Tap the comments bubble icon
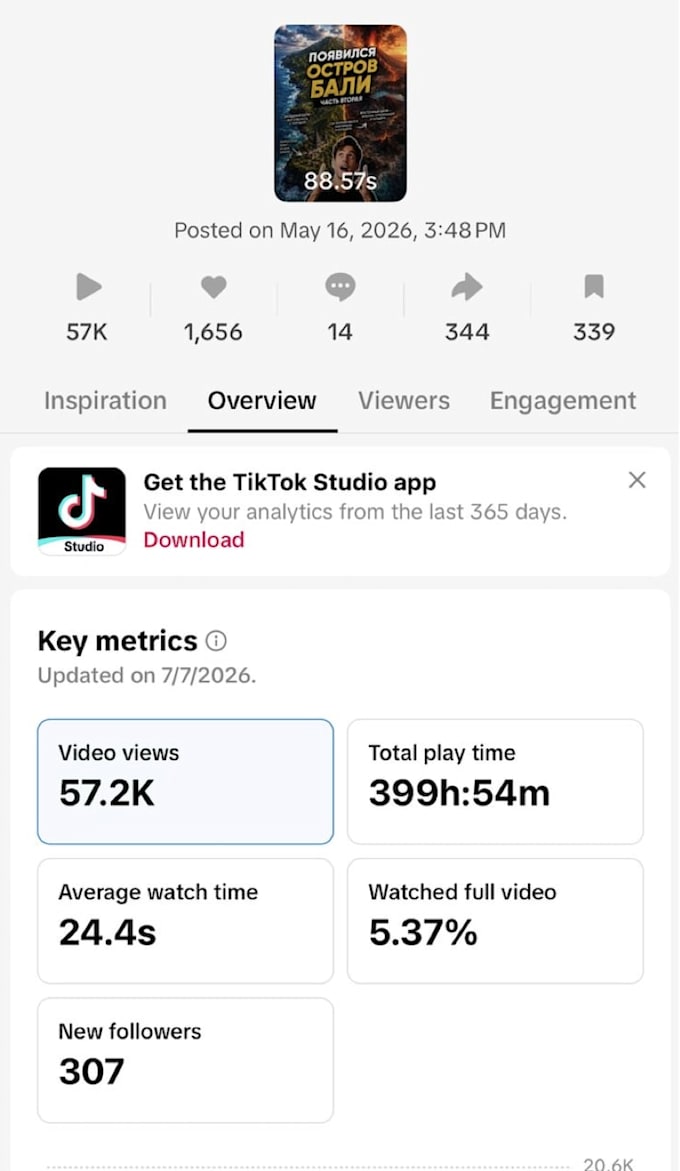 pyautogui.click(x=340, y=287)
